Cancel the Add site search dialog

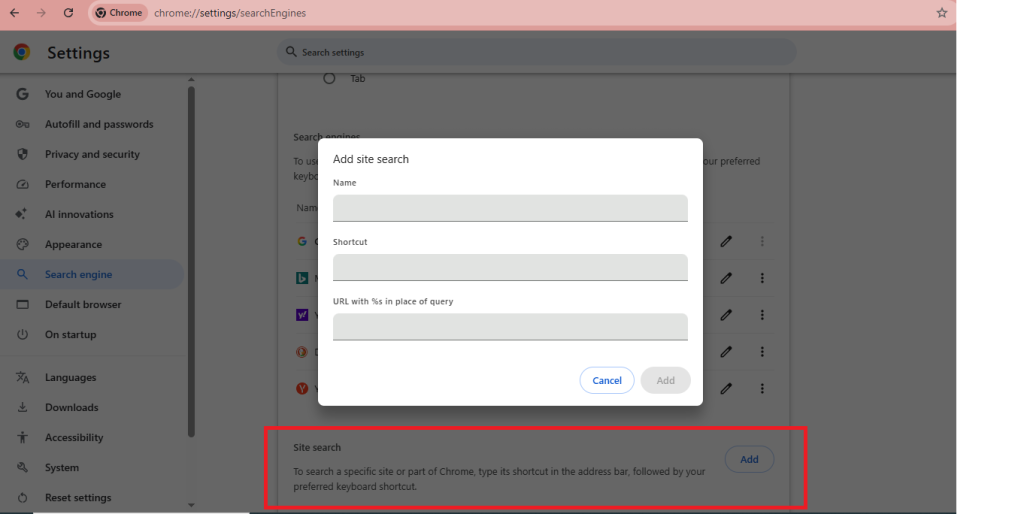tap(607, 380)
